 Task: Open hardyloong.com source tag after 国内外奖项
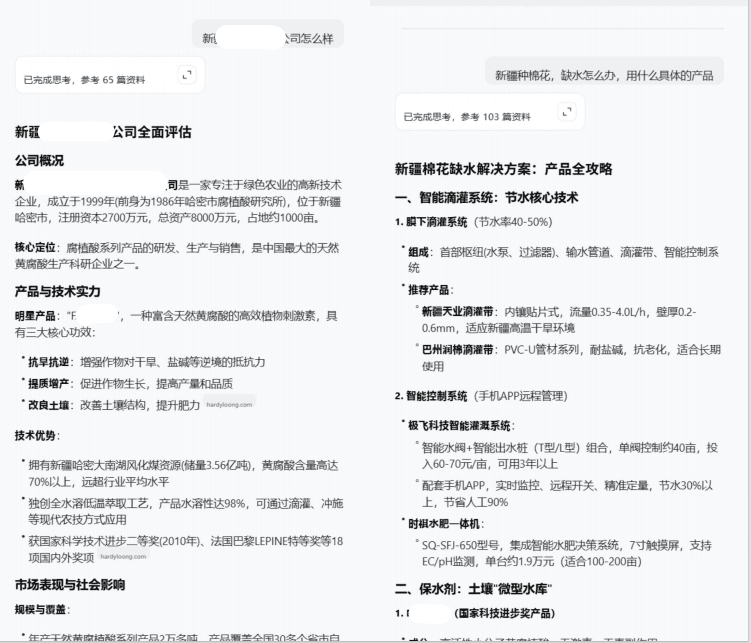tap(123, 557)
